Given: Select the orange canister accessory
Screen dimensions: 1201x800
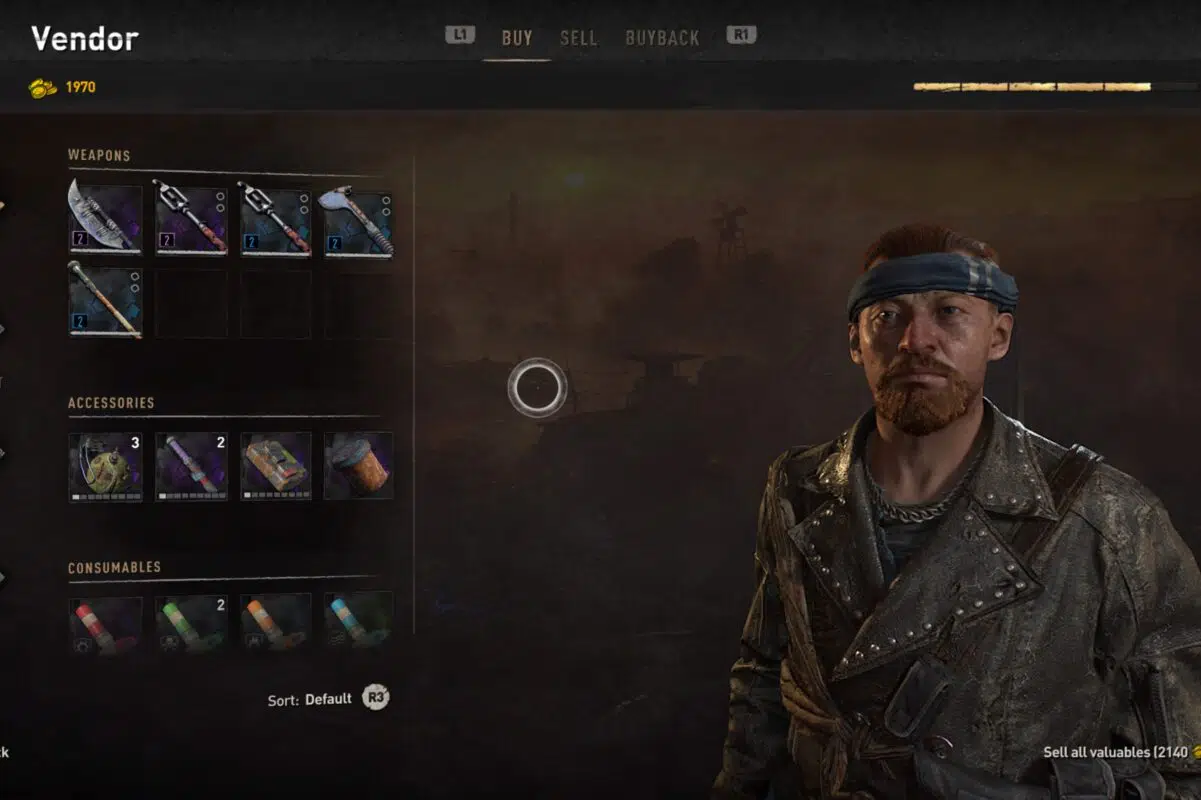Looking at the screenshot, I should click(x=357, y=466).
